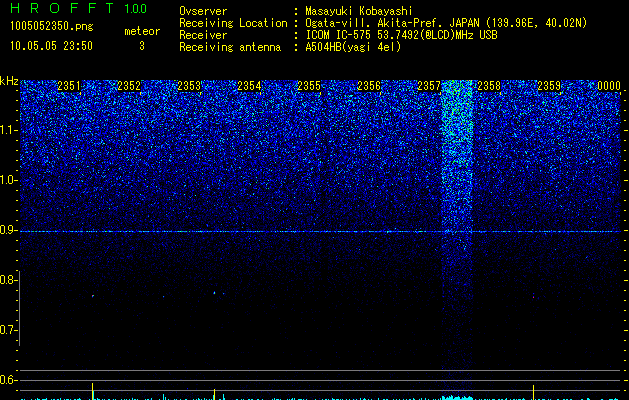629x400 pixels.
Task: Click the 2353 time marker
Action: click(x=189, y=86)
